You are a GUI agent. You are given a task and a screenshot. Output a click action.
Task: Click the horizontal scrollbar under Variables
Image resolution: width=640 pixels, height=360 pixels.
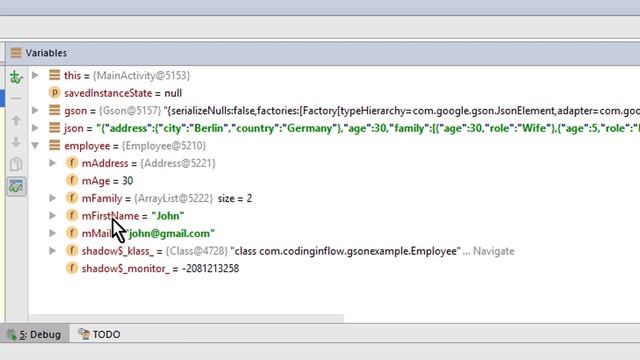pyautogui.click(x=186, y=318)
